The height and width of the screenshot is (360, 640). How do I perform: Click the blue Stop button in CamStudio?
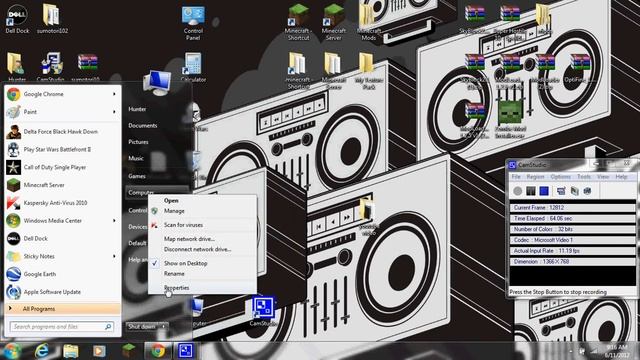coord(544,191)
